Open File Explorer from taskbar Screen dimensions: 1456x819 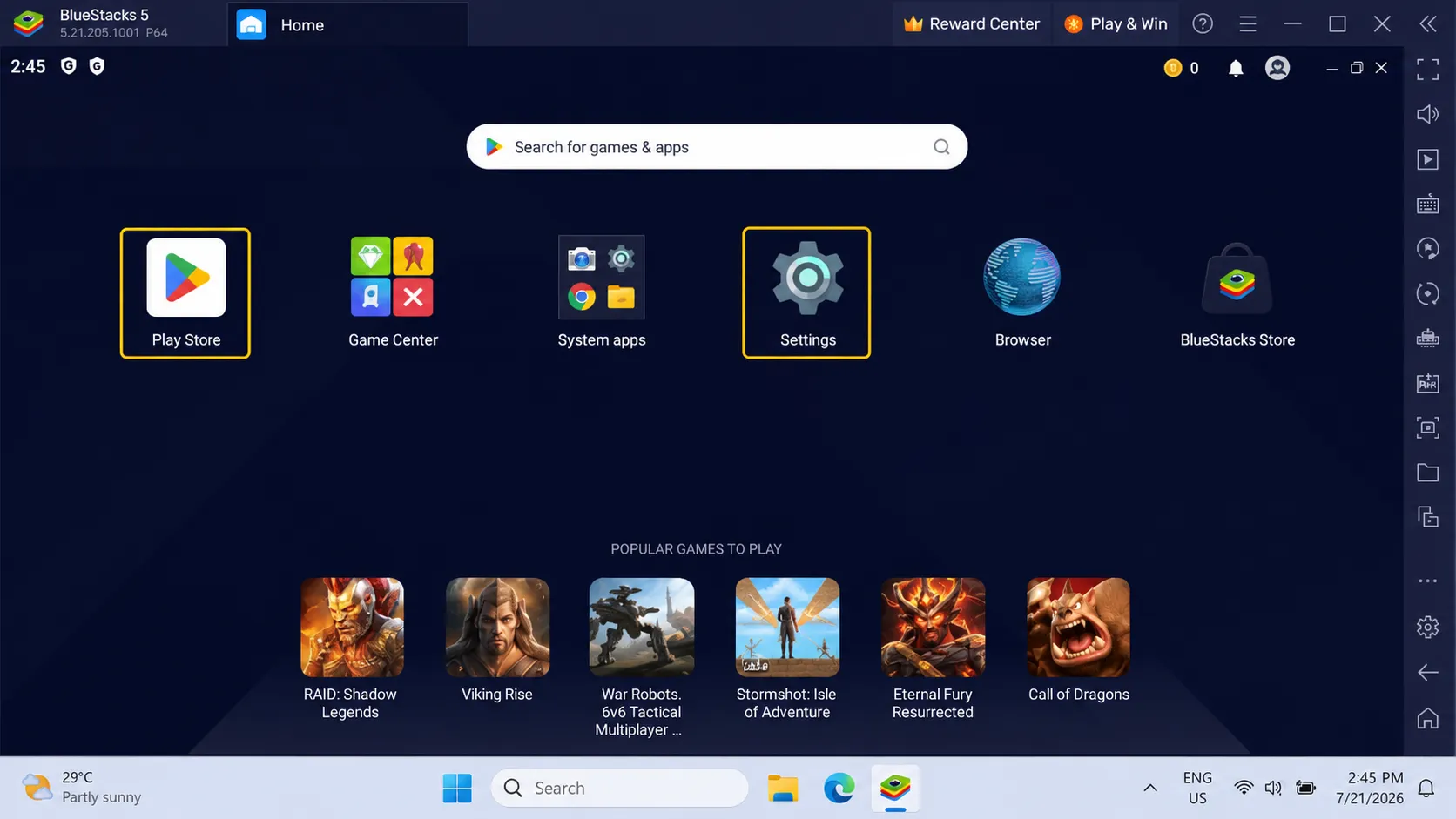783,788
